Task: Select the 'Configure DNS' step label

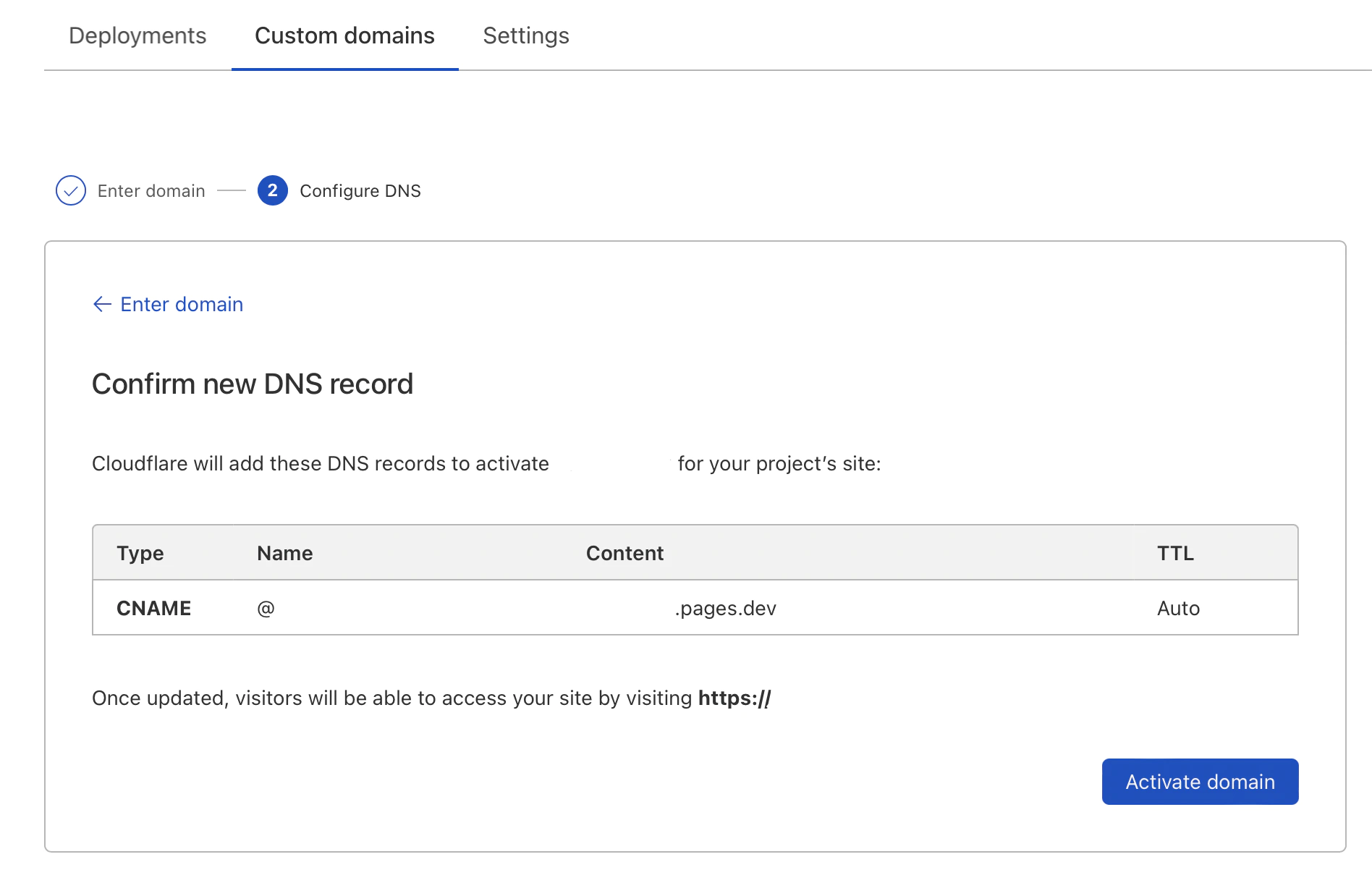Action: (x=360, y=191)
